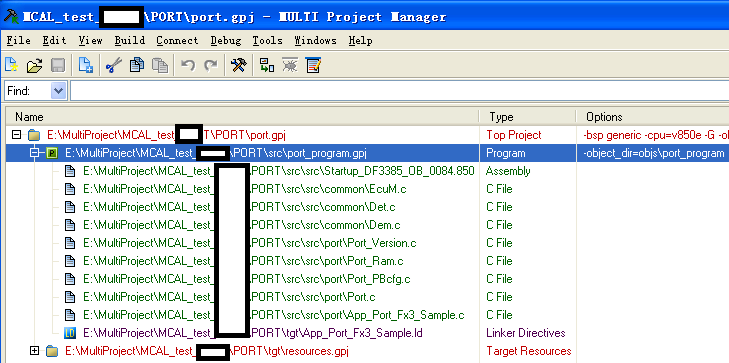Cut selection using the scissors icon

(113, 65)
